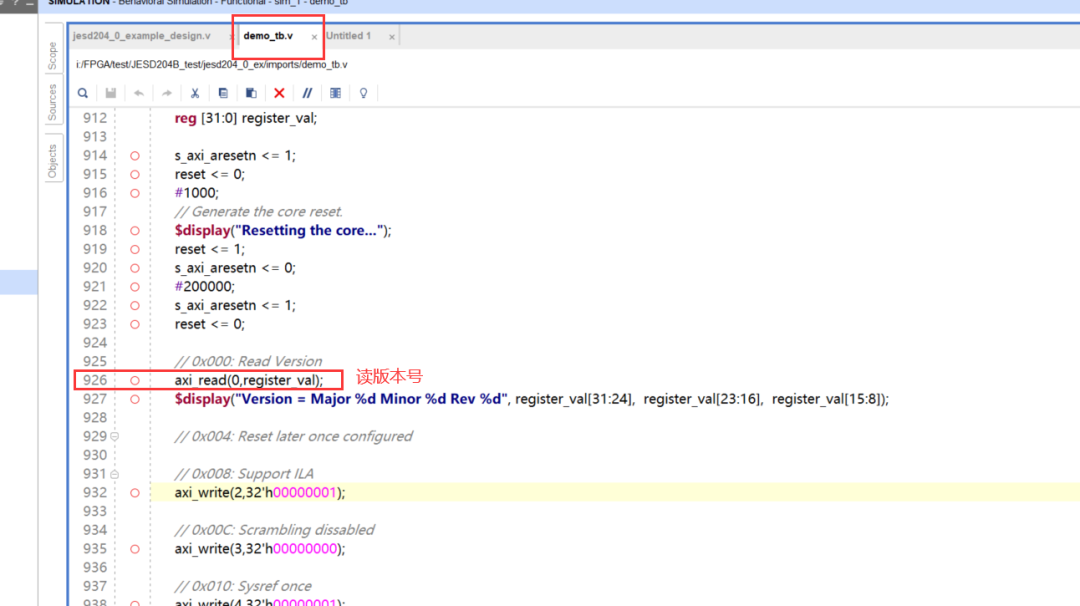Close the Untitled 1 tab

coord(392,37)
